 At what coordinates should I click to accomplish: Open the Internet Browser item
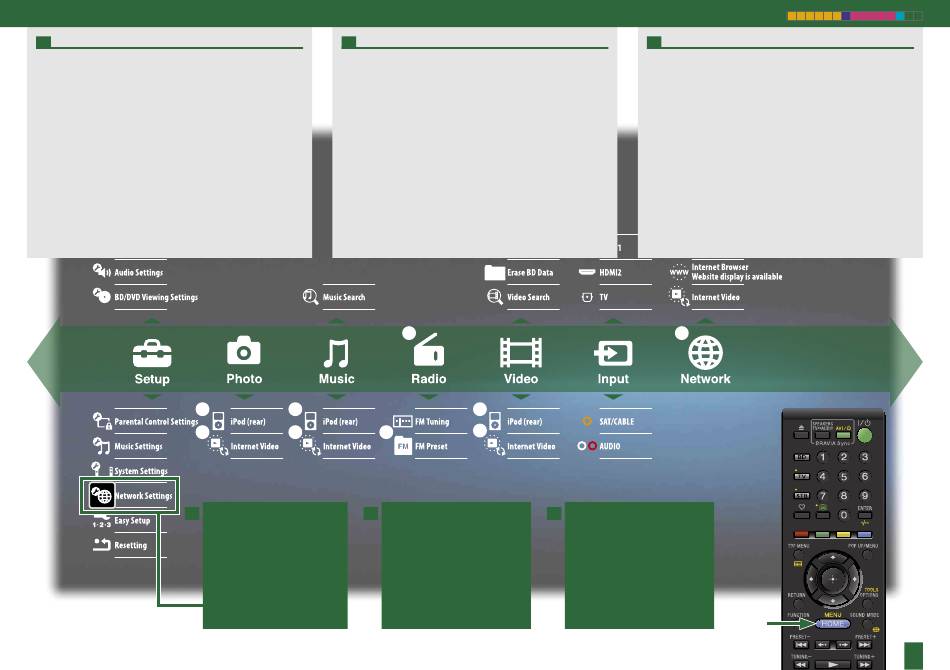[x=725, y=272]
